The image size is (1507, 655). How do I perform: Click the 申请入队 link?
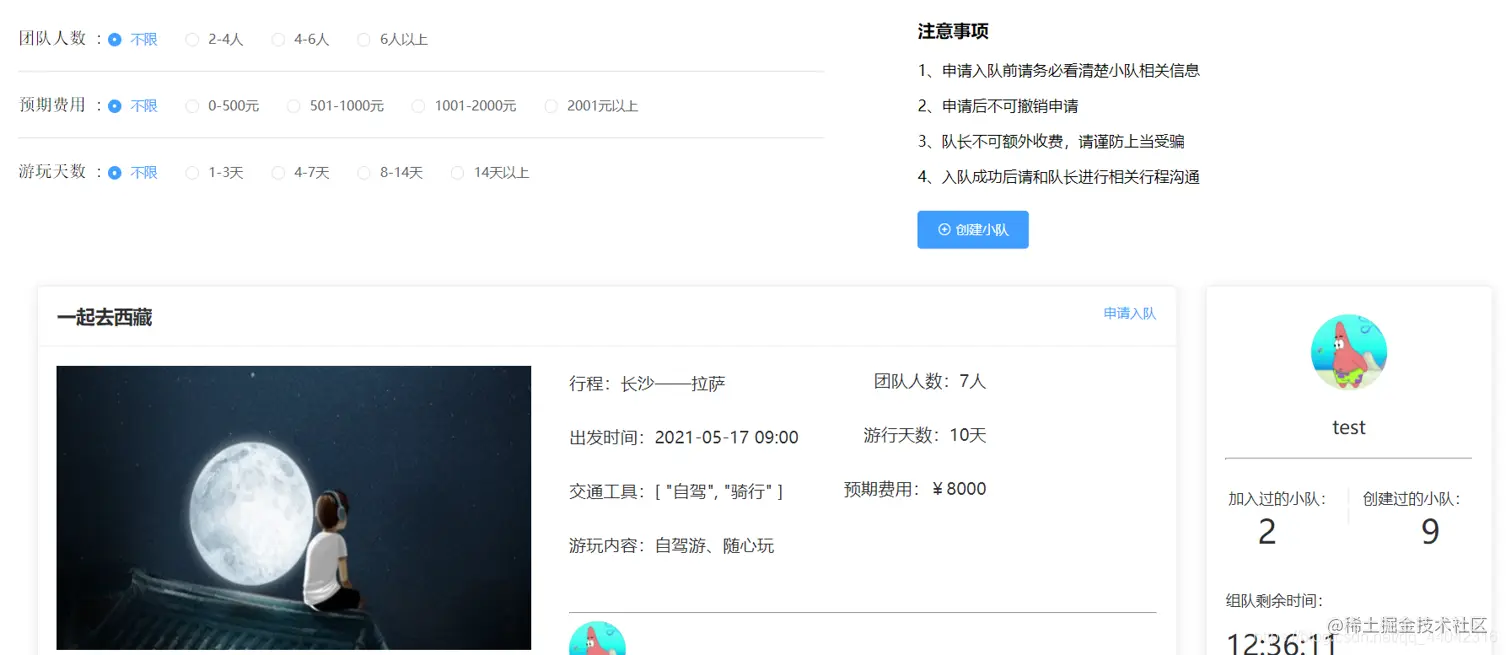coord(1129,312)
